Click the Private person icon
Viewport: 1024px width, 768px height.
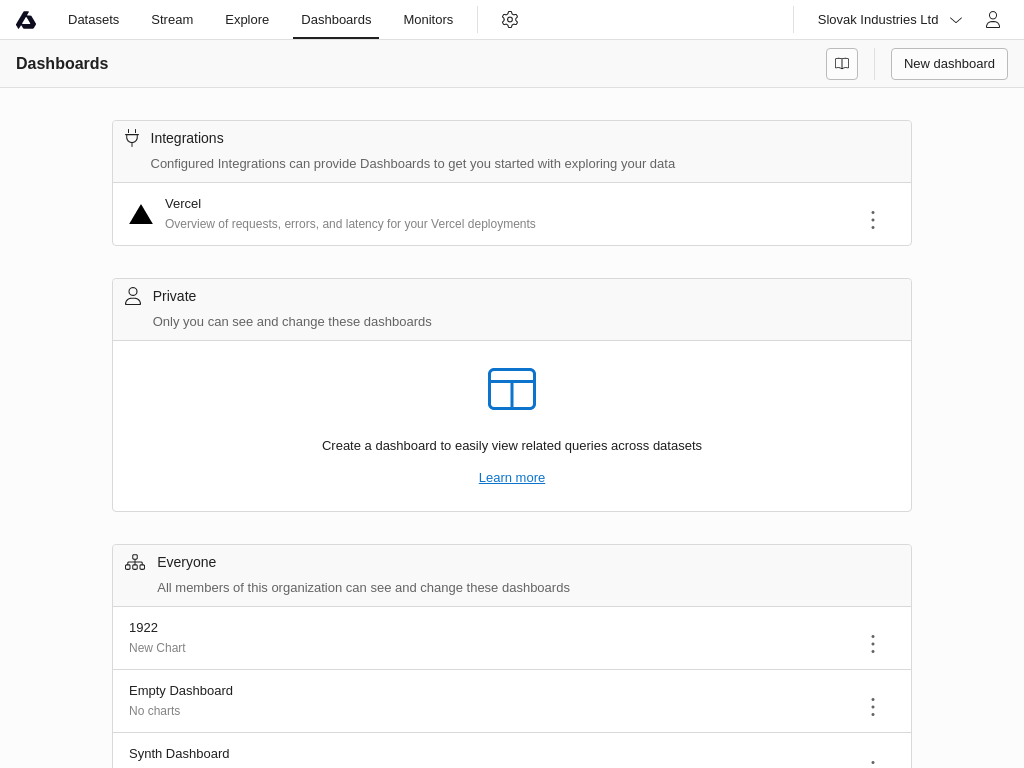133,296
